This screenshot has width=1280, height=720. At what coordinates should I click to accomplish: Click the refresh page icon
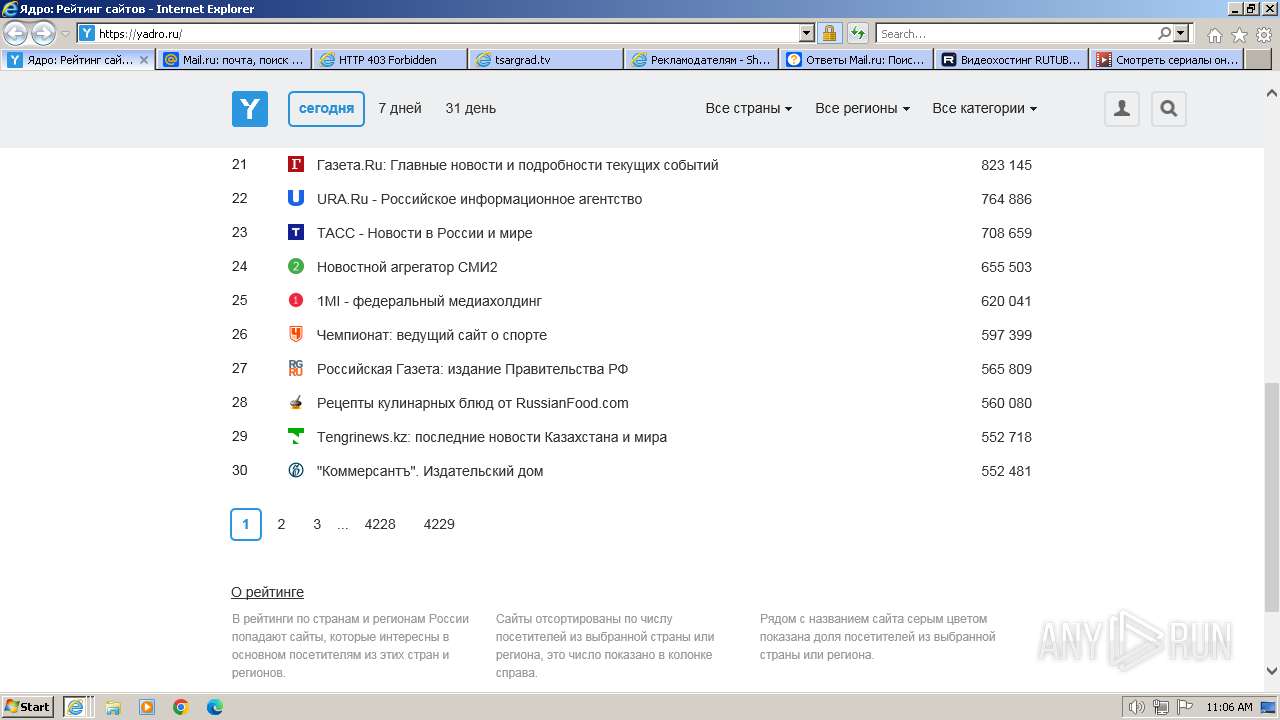point(858,33)
